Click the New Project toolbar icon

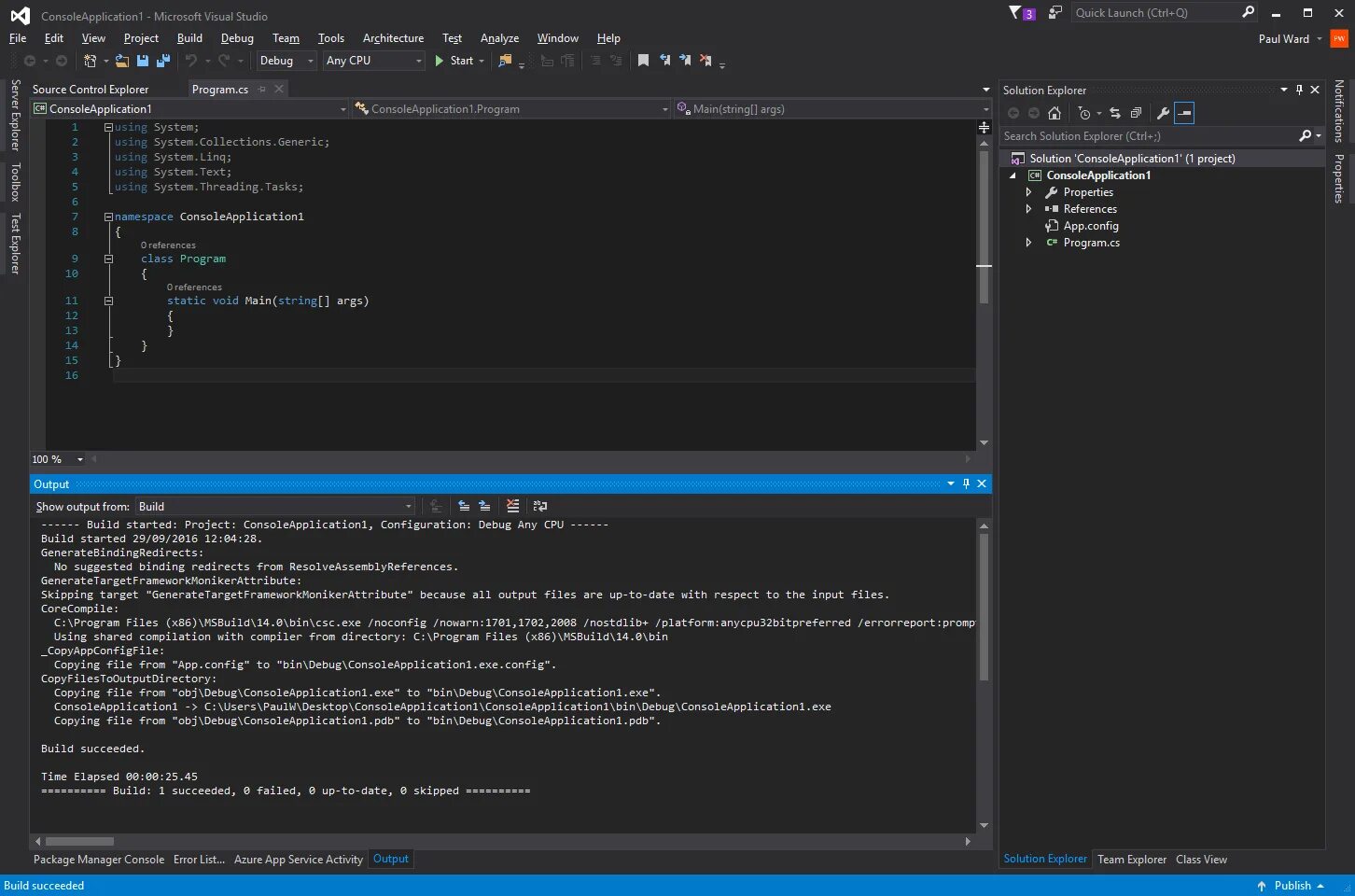tap(91, 61)
